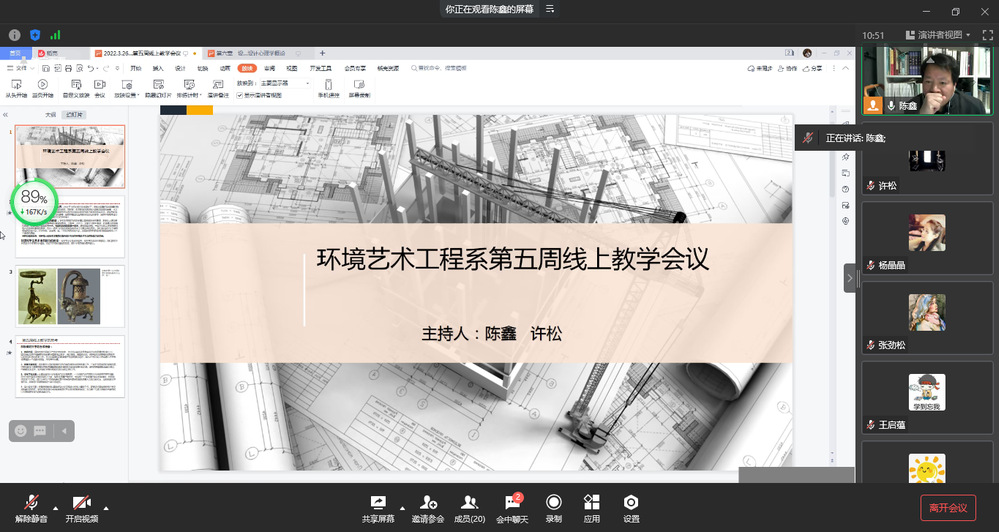The height and width of the screenshot is (532, 999).
Task: Check the green network signal indicator
Action: click(x=55, y=35)
